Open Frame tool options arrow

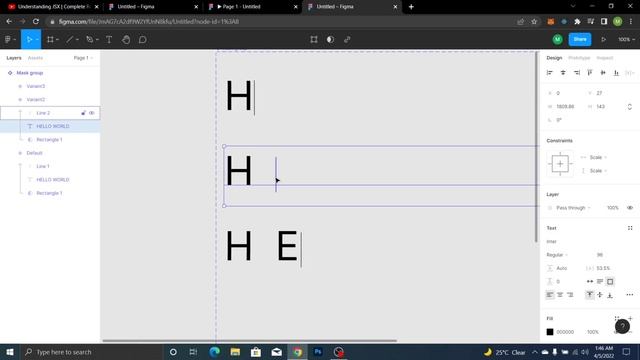coord(58,40)
